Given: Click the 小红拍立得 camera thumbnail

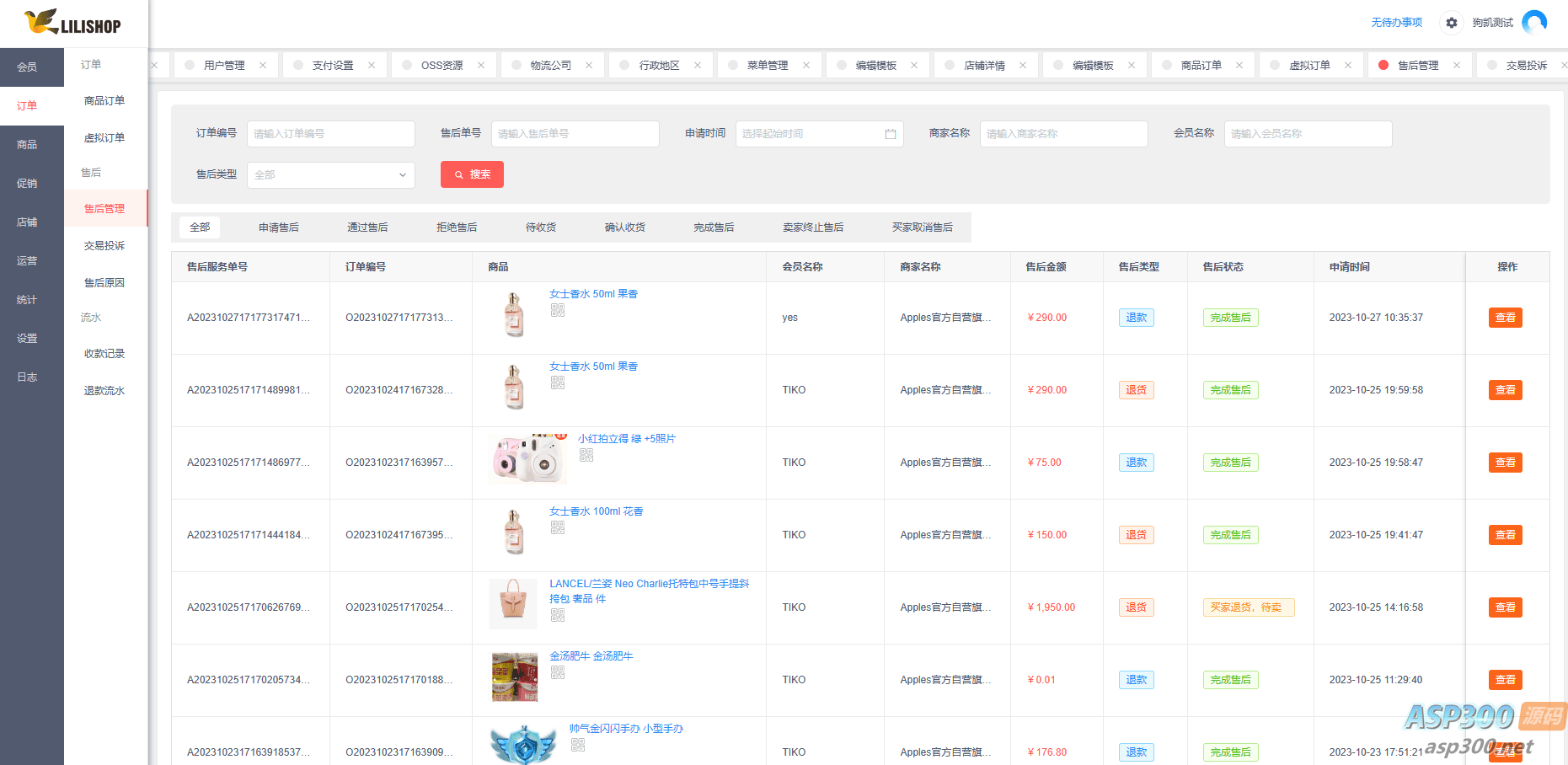Looking at the screenshot, I should [527, 459].
